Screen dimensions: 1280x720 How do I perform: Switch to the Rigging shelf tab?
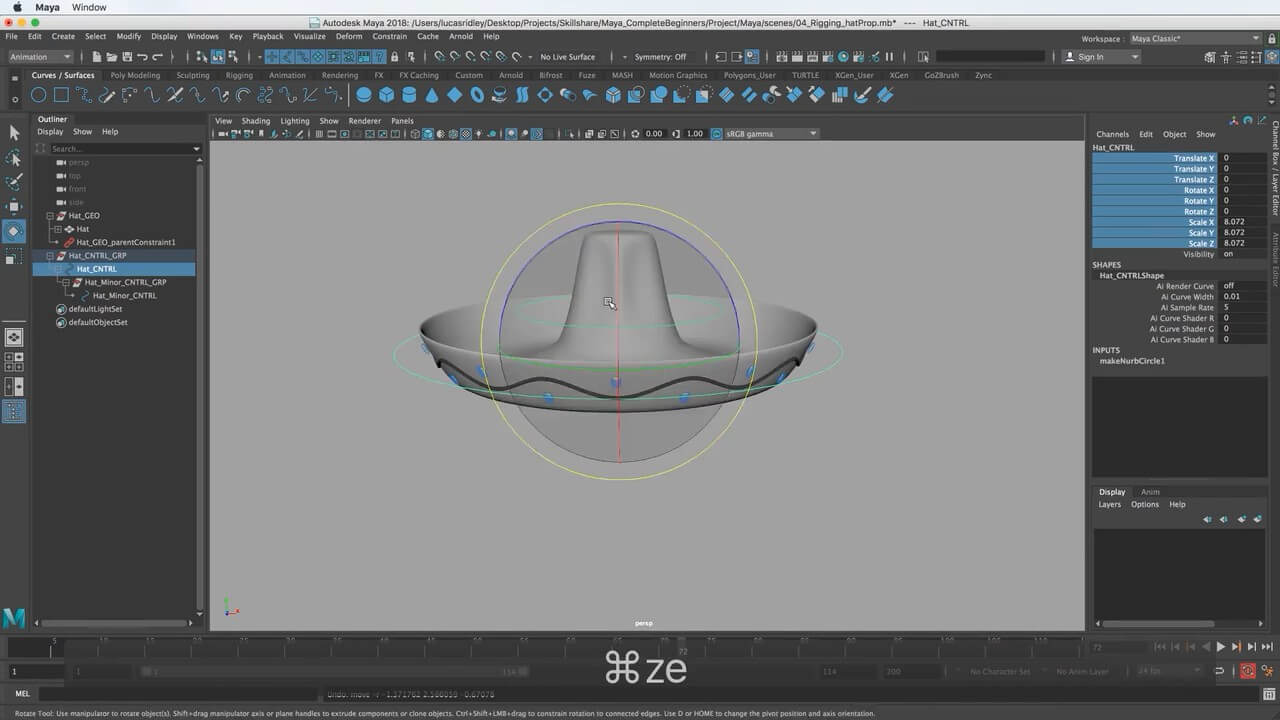click(239, 75)
